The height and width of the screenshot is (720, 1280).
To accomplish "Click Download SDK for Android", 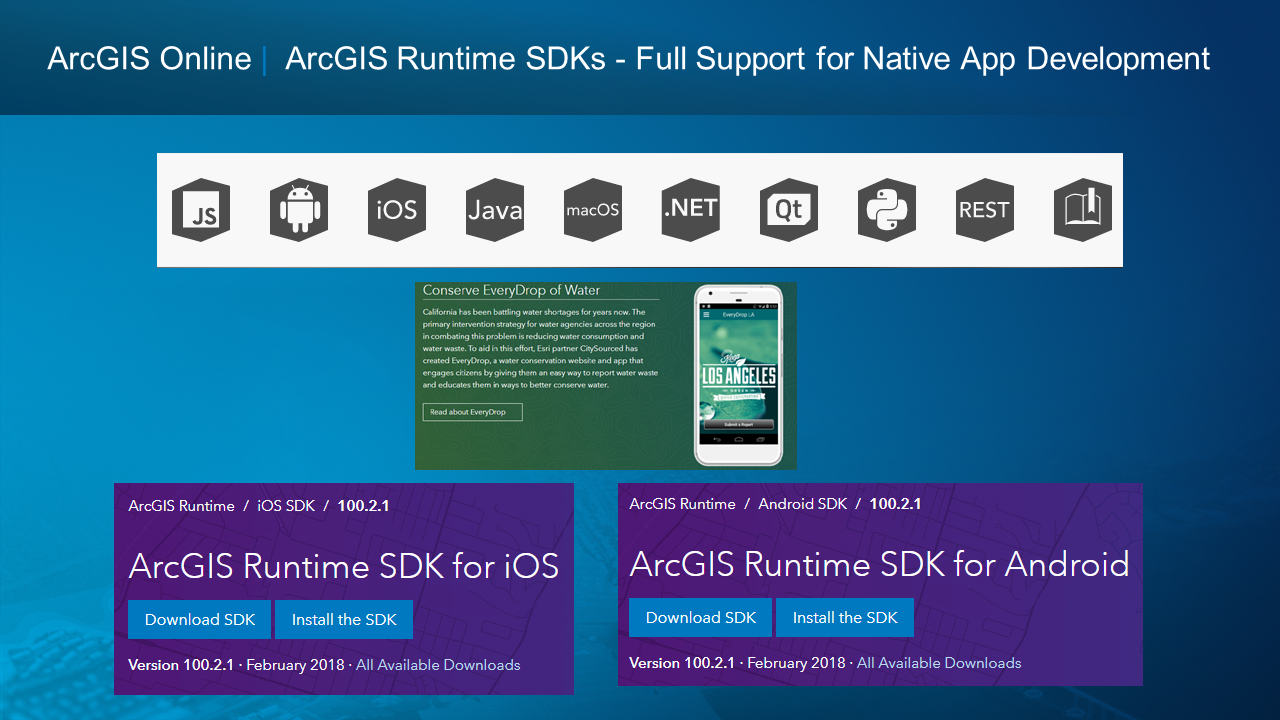I will pyautogui.click(x=701, y=618).
